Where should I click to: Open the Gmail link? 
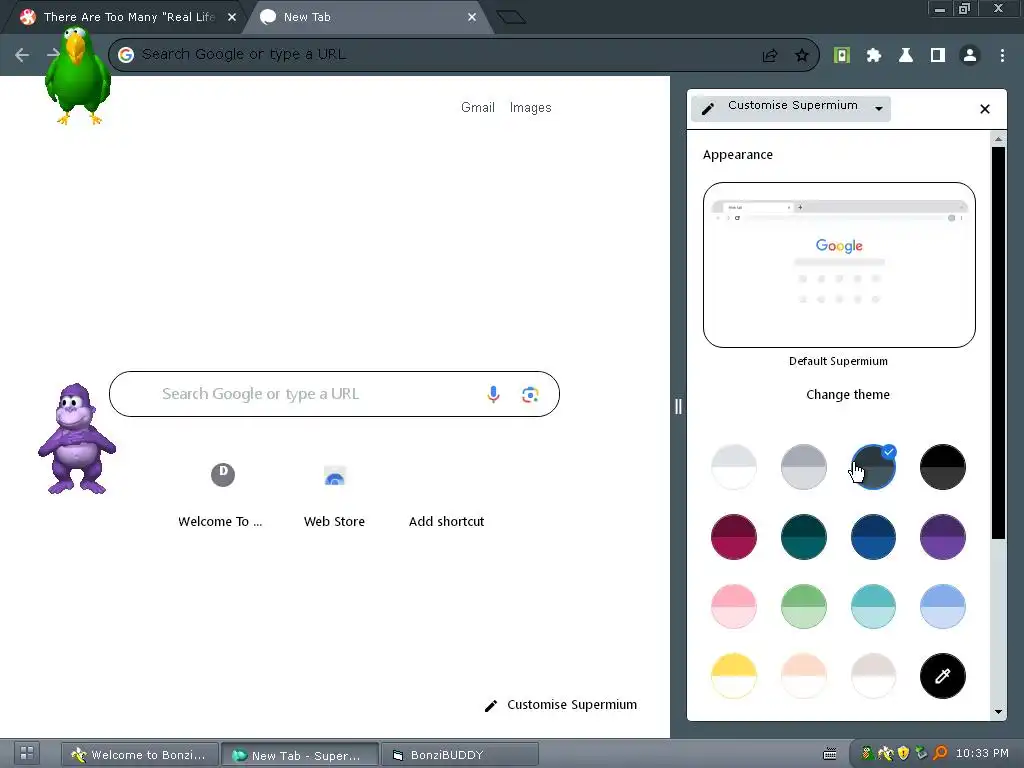point(478,108)
